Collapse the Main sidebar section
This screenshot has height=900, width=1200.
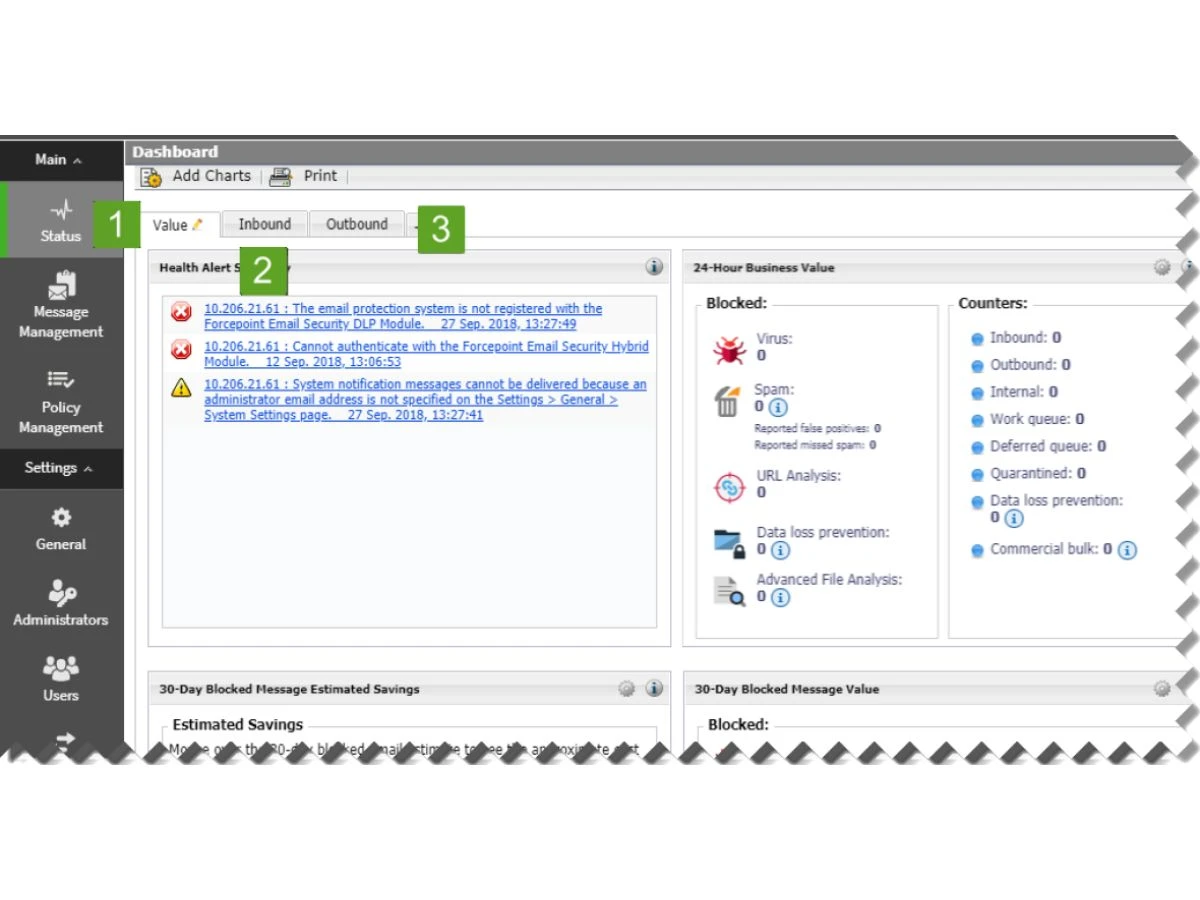click(59, 160)
